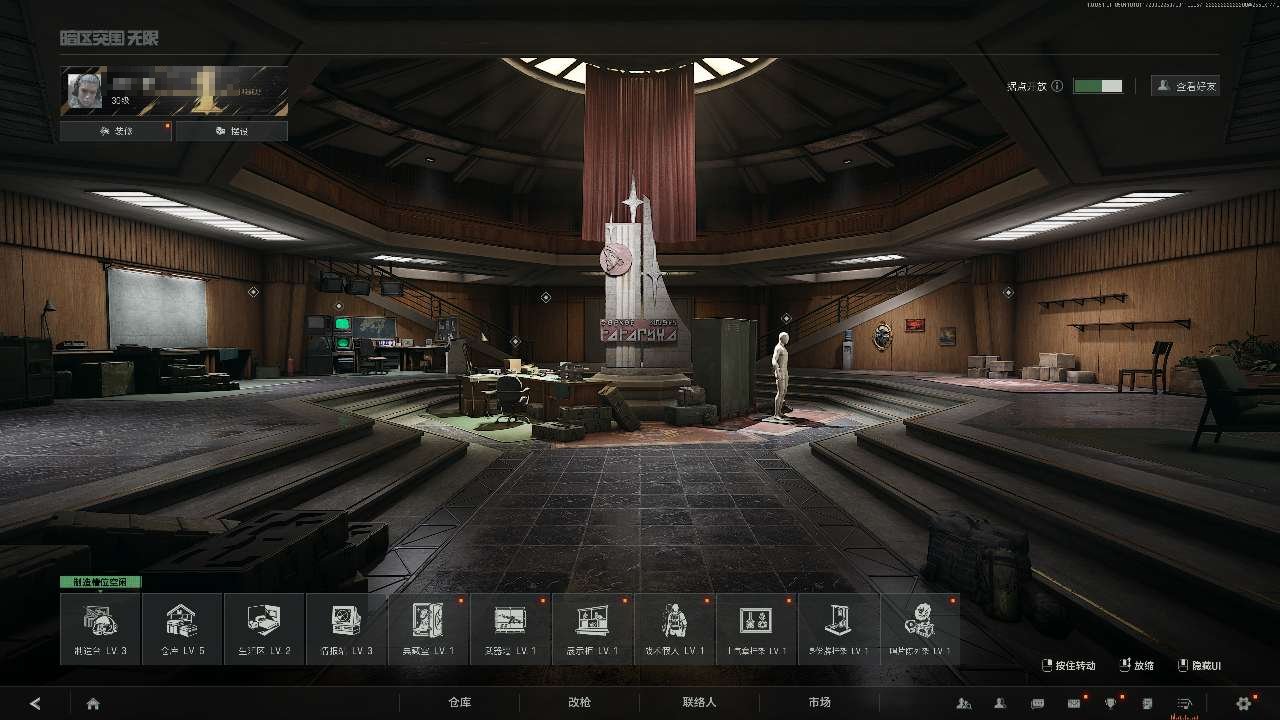This screenshot has width=1280, height=720.
Task: Toggle the hideout open switch
Action: [x=1098, y=86]
